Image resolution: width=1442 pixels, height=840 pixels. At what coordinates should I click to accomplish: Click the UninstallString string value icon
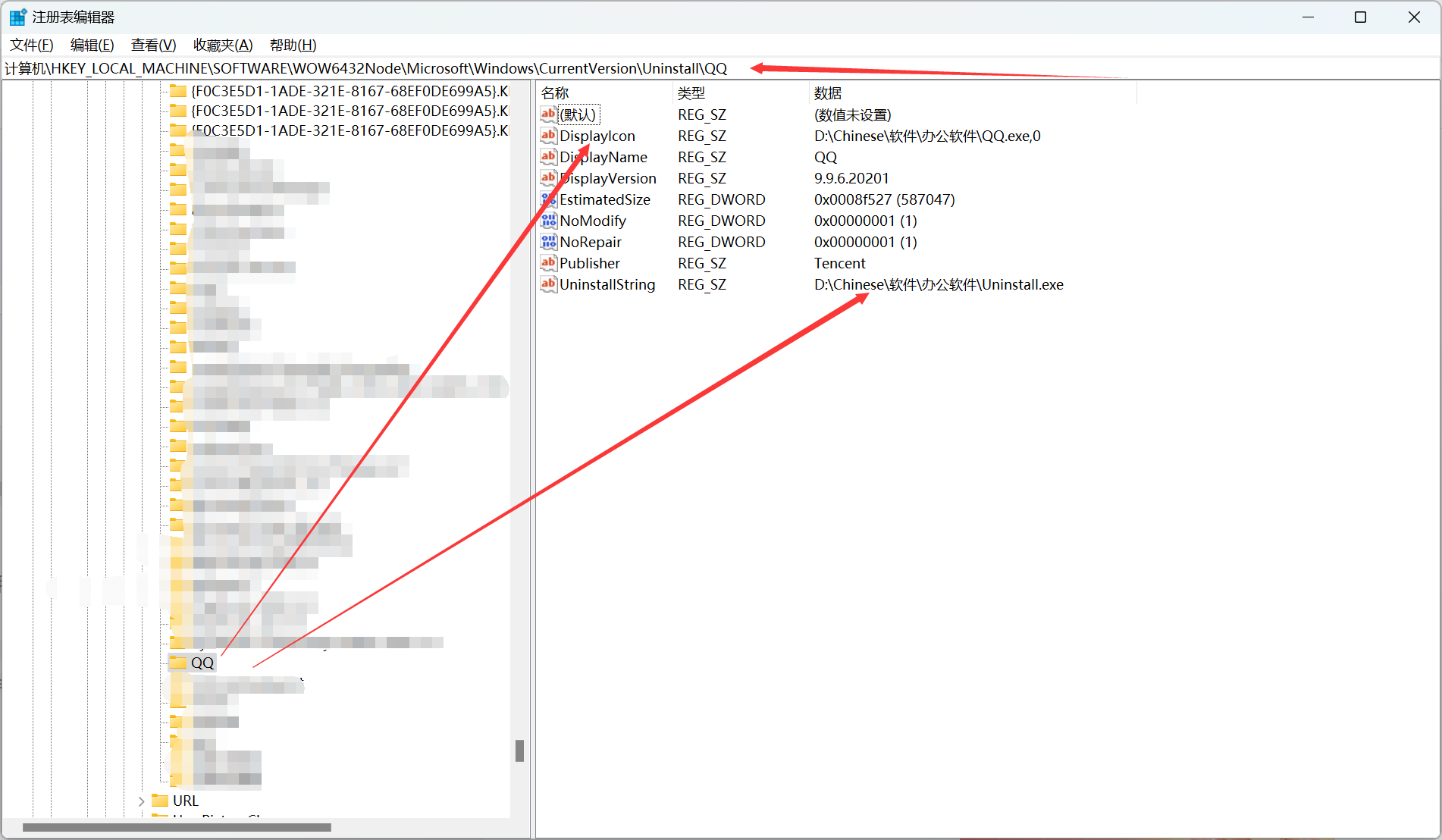pos(548,284)
